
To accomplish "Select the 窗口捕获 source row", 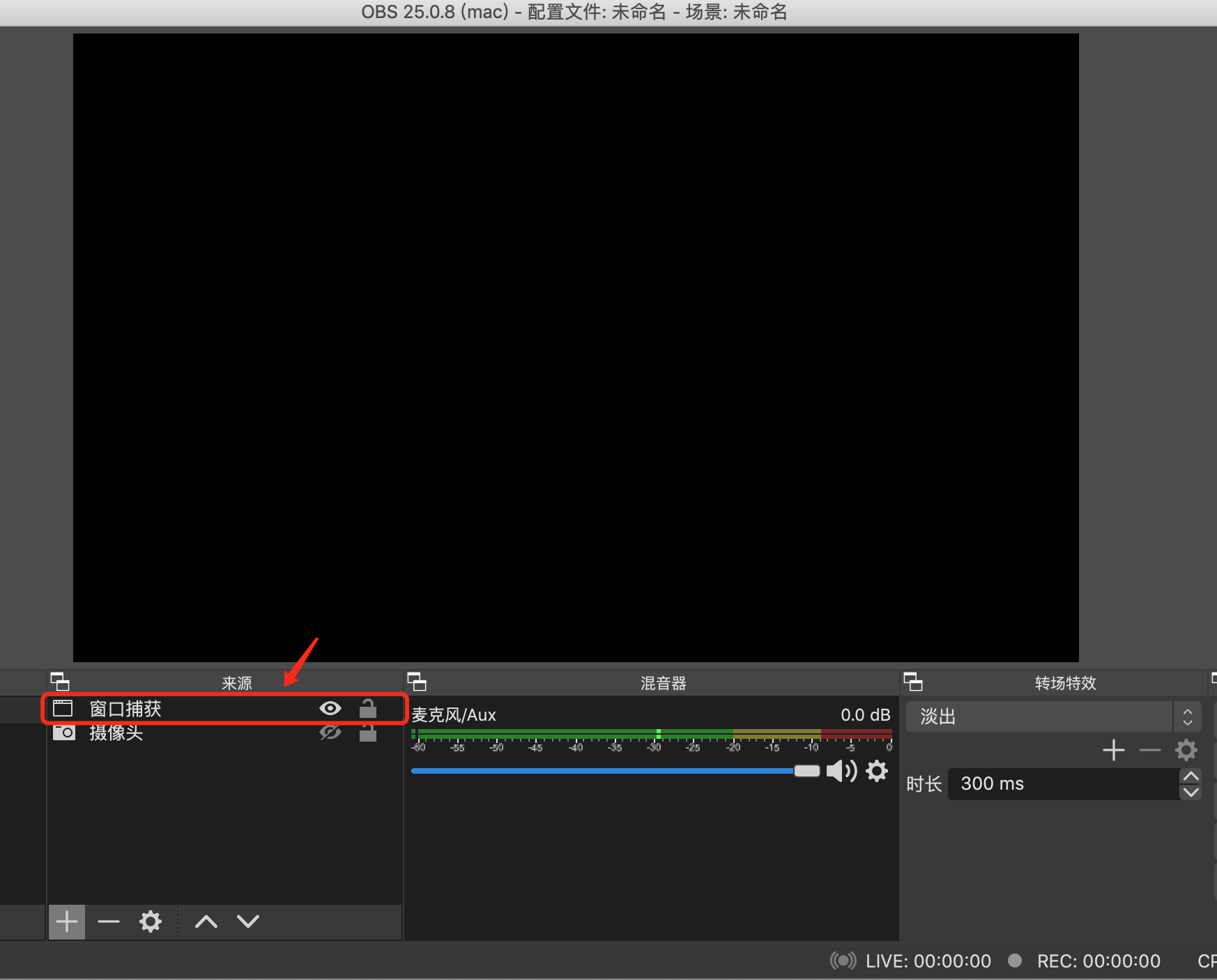I will 224,709.
